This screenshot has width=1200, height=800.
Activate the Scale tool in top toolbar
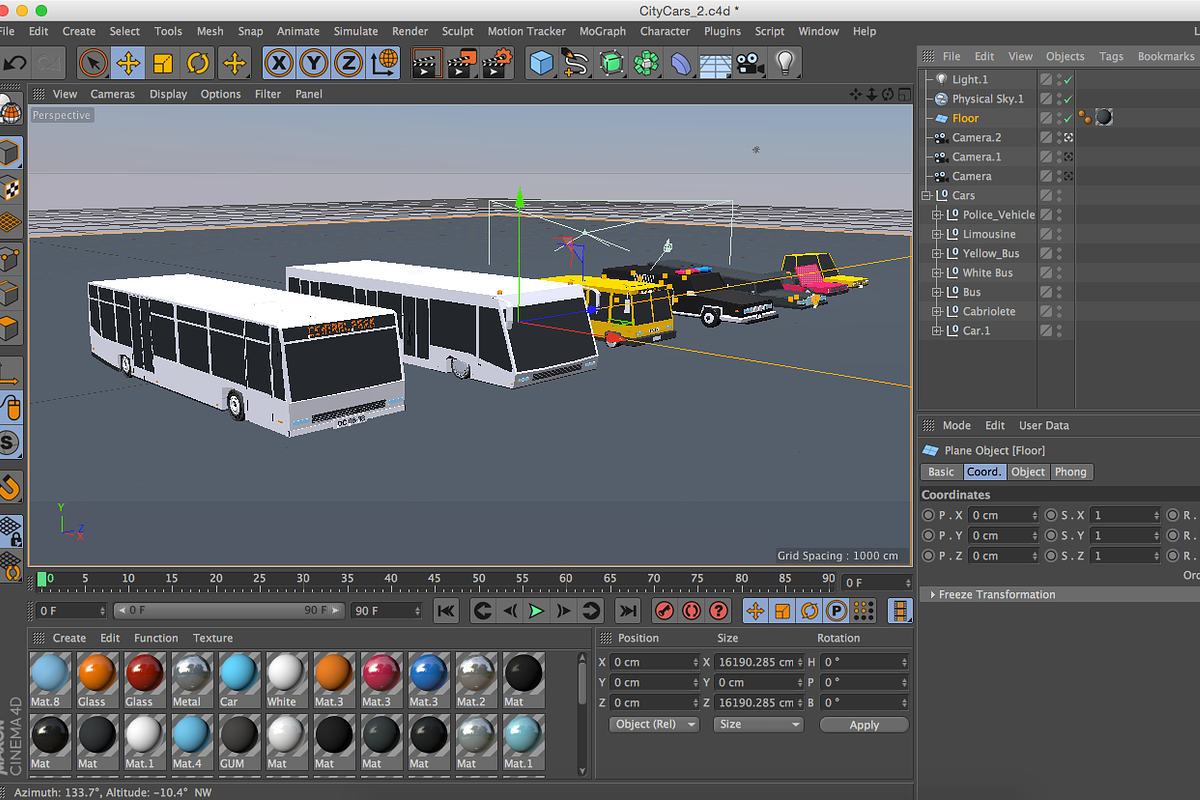point(163,64)
